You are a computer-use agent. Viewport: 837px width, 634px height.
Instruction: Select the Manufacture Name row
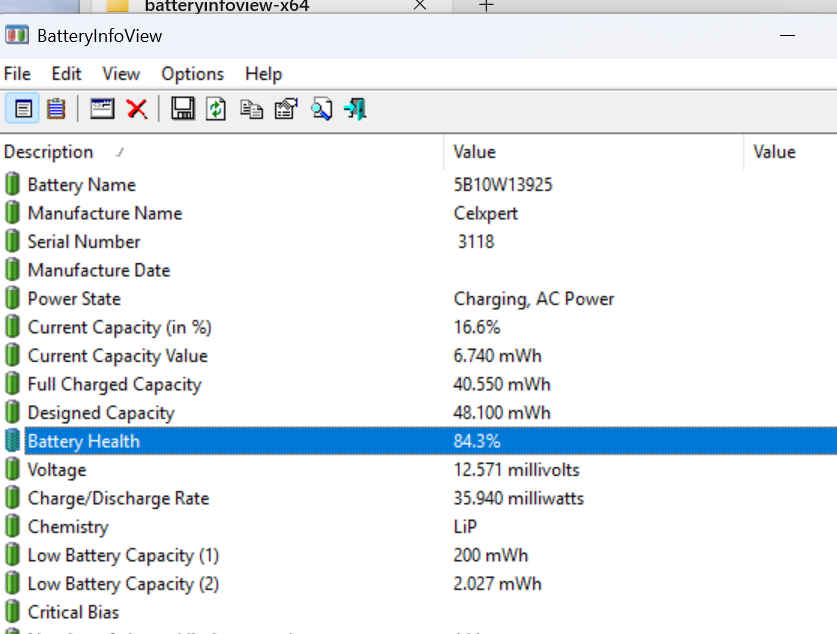(x=418, y=212)
